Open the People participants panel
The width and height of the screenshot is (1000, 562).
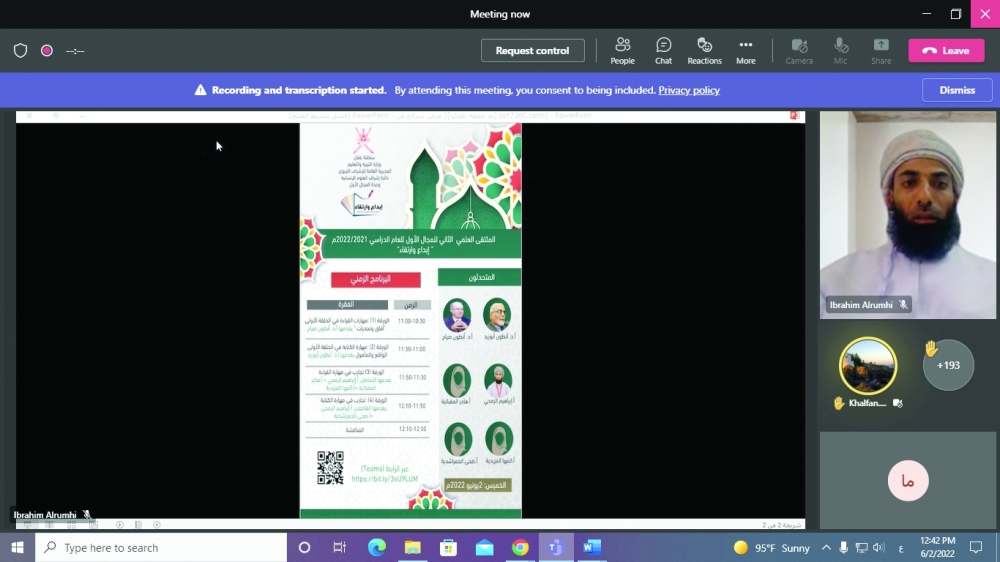click(x=622, y=50)
